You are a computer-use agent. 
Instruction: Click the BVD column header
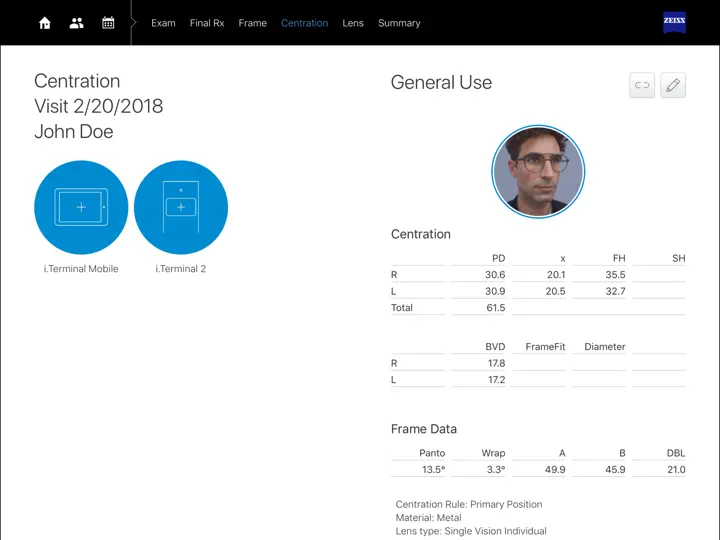495,347
